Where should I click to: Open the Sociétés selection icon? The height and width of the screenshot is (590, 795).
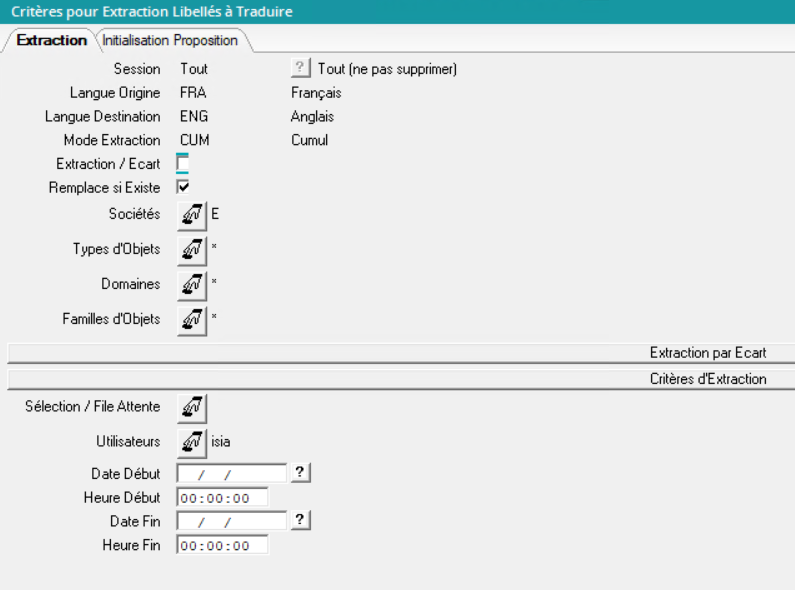[192, 215]
